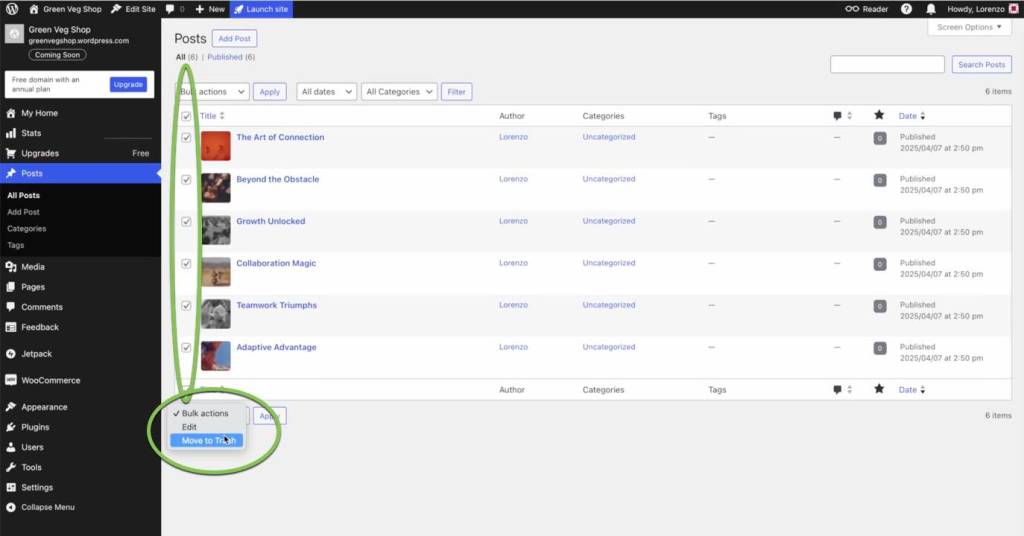Select the Edit option in bulk menu
Image resolution: width=1024 pixels, height=536 pixels.
point(190,427)
